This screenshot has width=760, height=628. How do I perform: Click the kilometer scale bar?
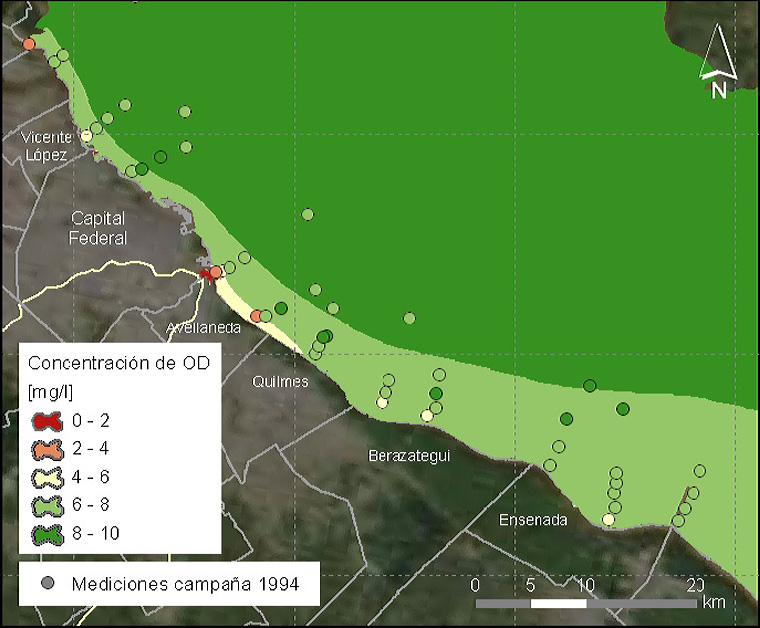point(585,603)
